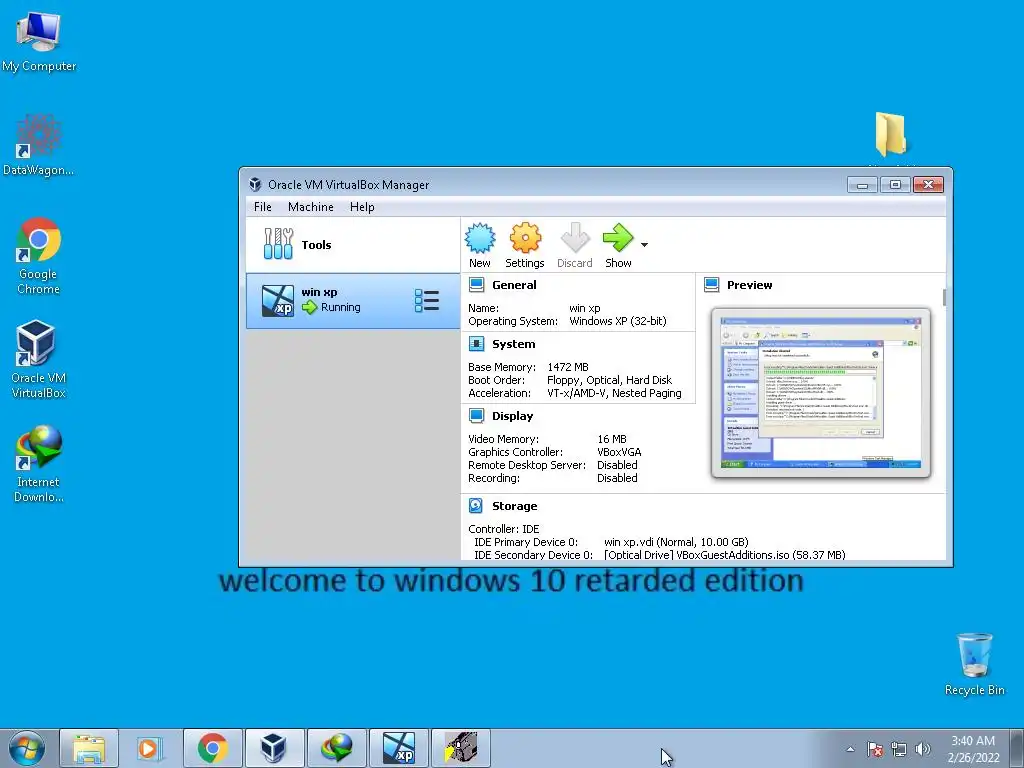Click the 'win xp.vdi (Normal, 10.00 GB)' entry
The width and height of the screenshot is (1024, 768).
(x=676, y=542)
